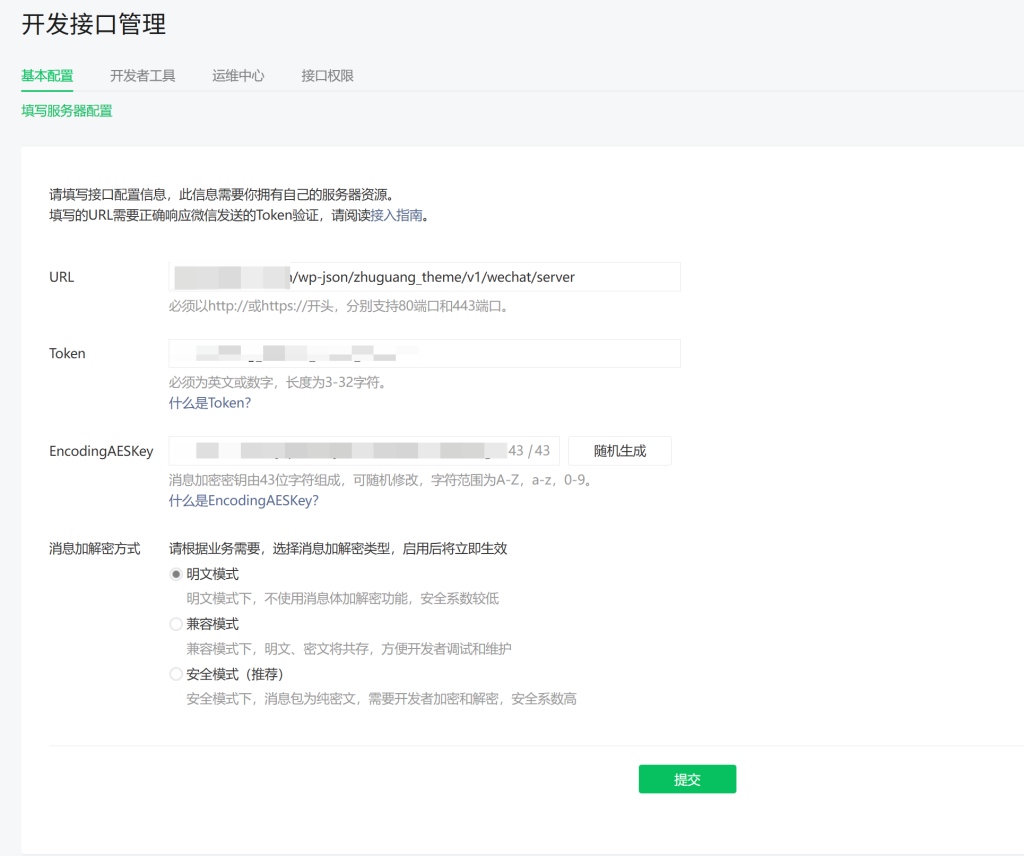
Task: Open the 接入指南 guide link
Action: click(x=397, y=215)
